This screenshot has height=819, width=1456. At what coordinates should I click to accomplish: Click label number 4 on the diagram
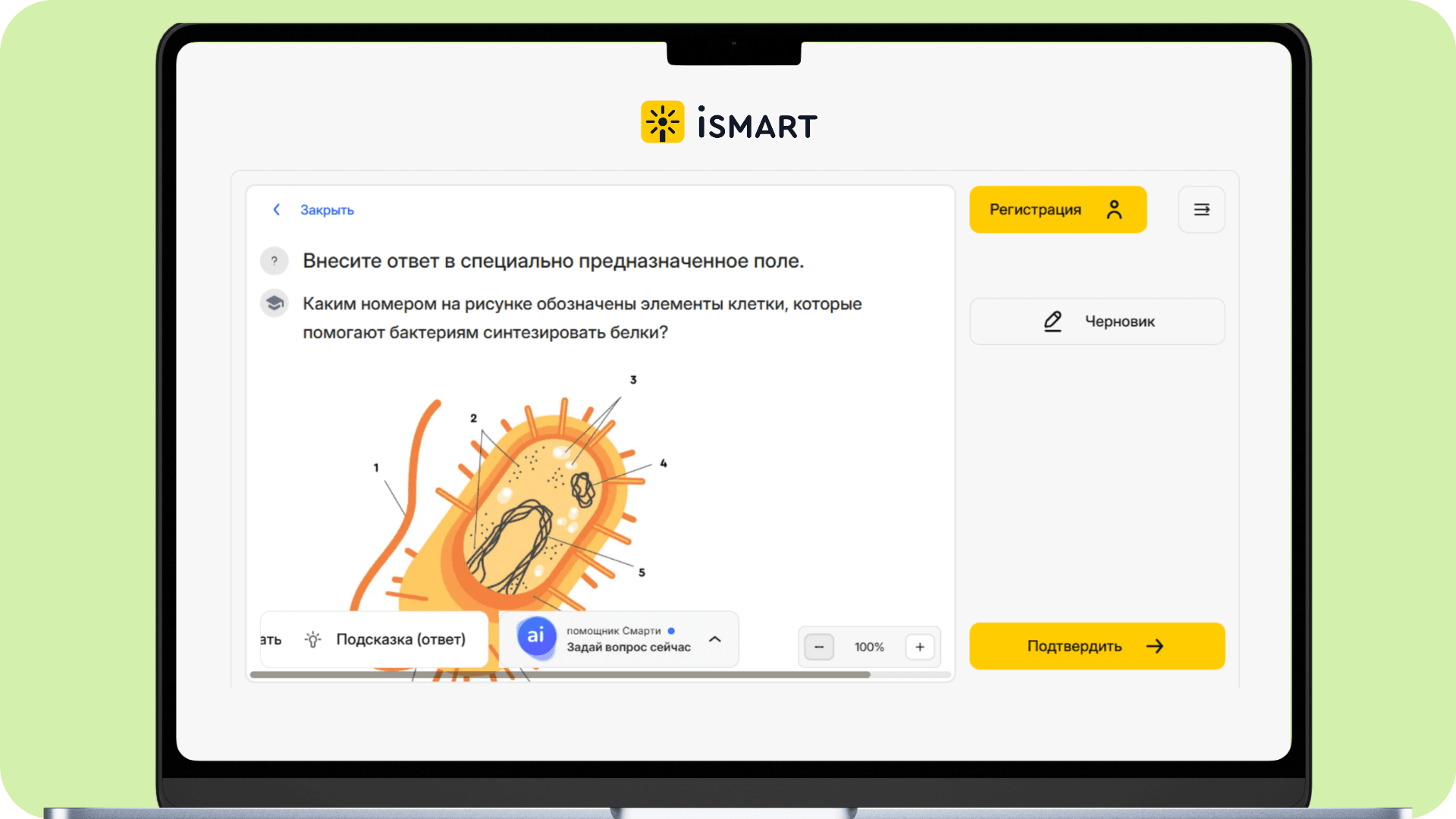coord(664,463)
